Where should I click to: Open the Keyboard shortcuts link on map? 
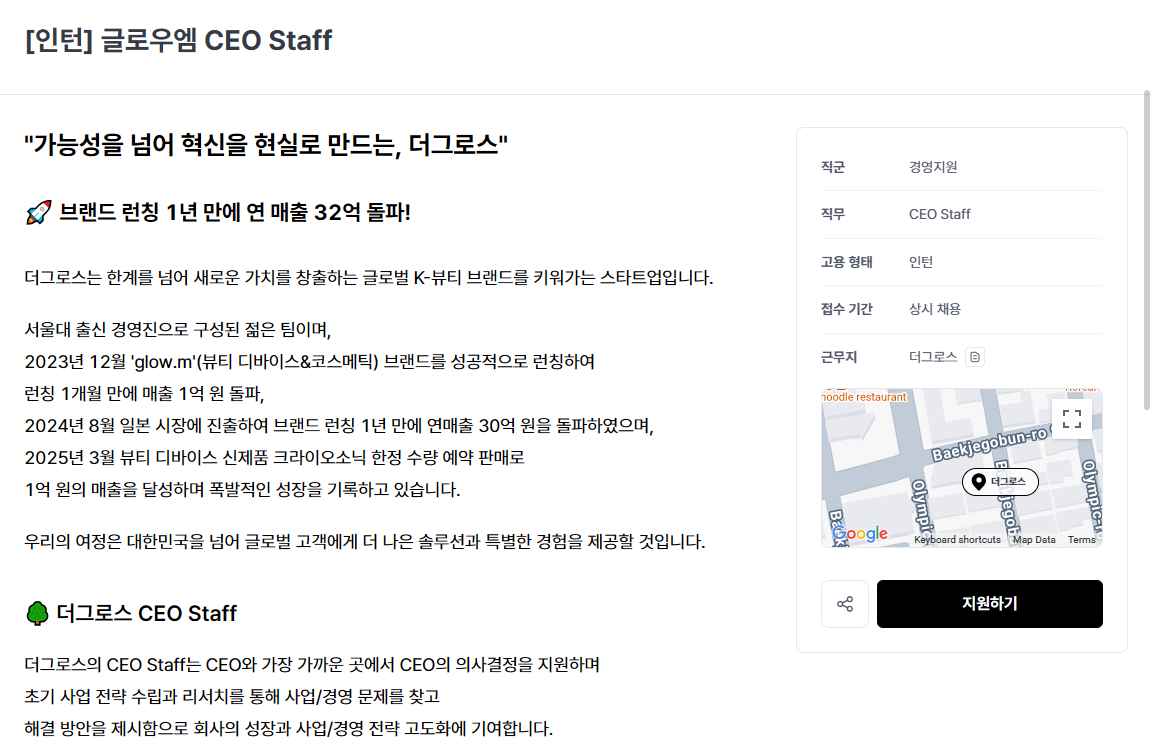(x=957, y=539)
